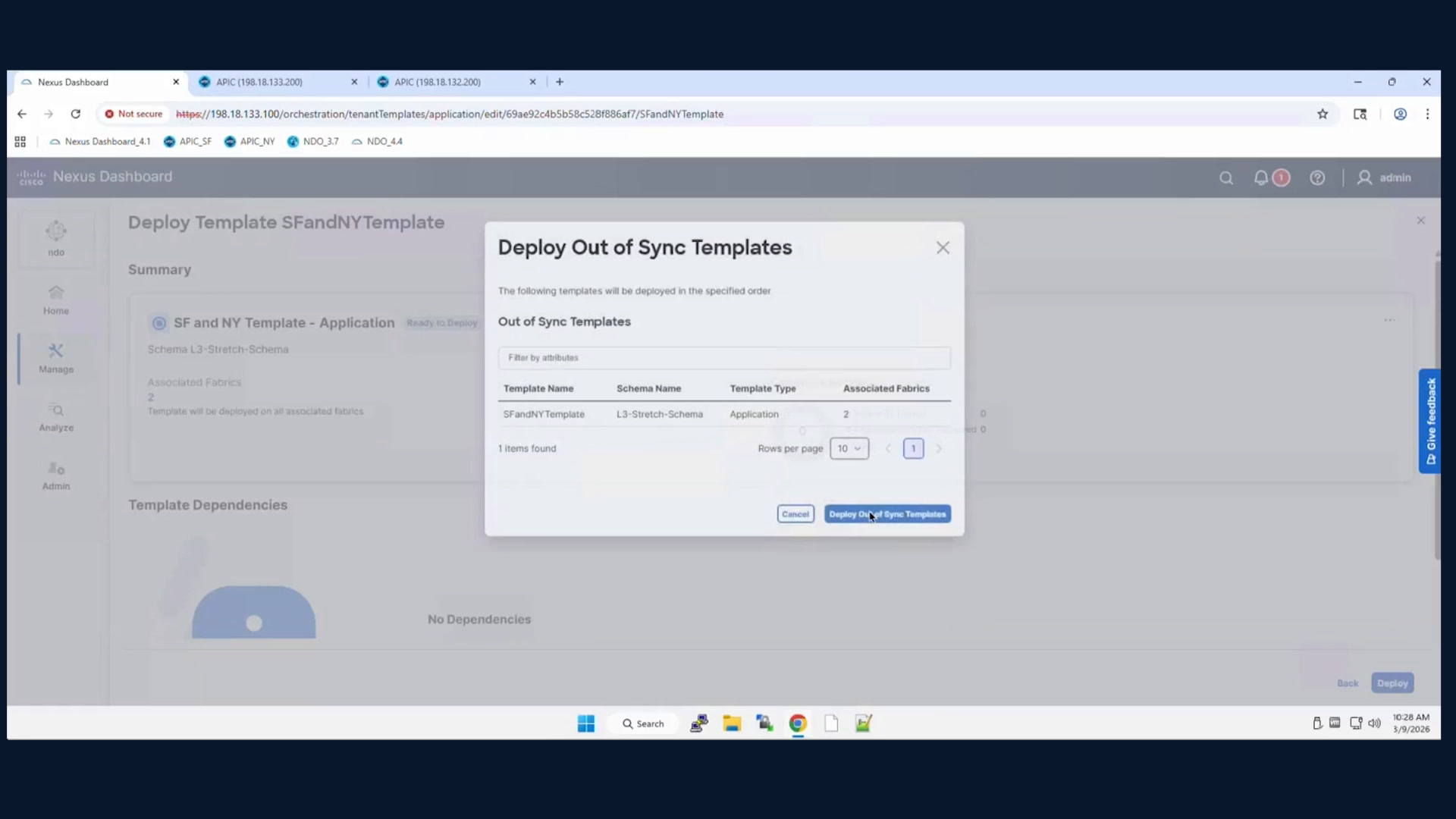Open Give feedback side tab

pyautogui.click(x=1429, y=421)
